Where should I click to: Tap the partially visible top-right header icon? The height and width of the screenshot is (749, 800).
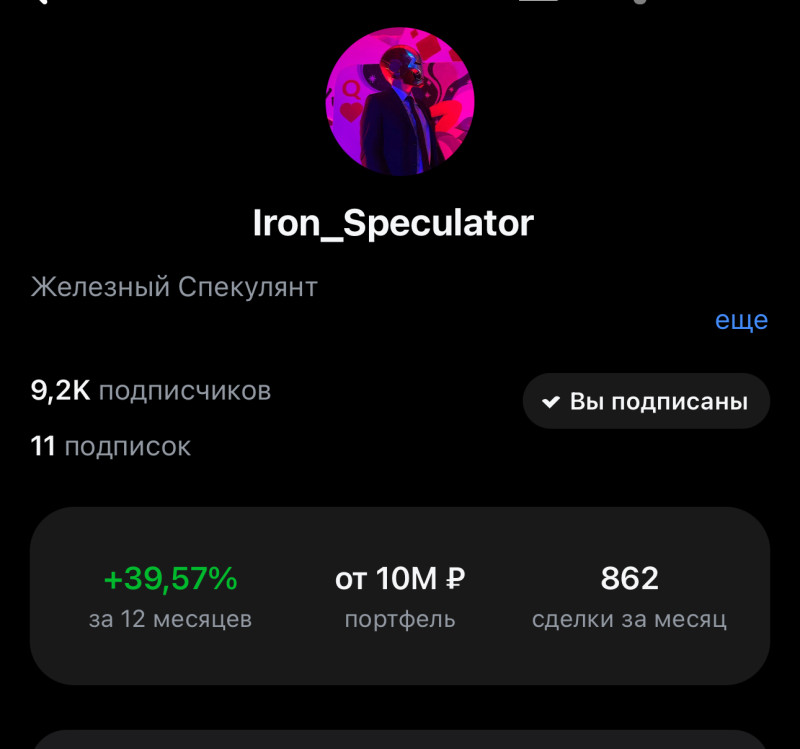coord(640,3)
